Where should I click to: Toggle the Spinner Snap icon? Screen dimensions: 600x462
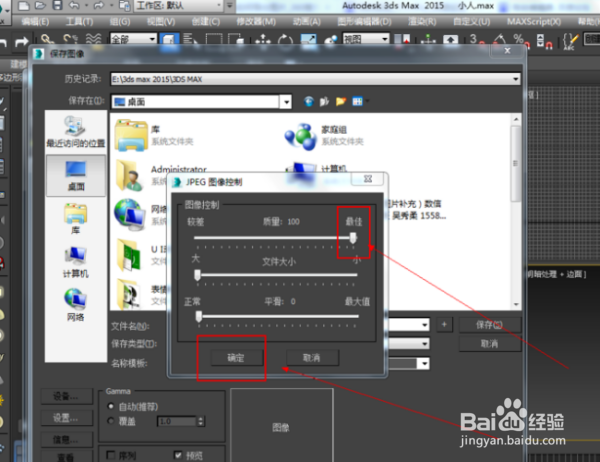pos(545,40)
